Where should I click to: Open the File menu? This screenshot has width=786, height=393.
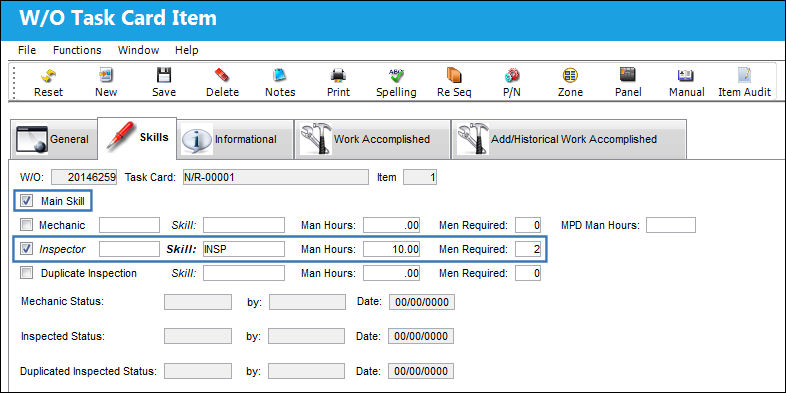[27, 50]
